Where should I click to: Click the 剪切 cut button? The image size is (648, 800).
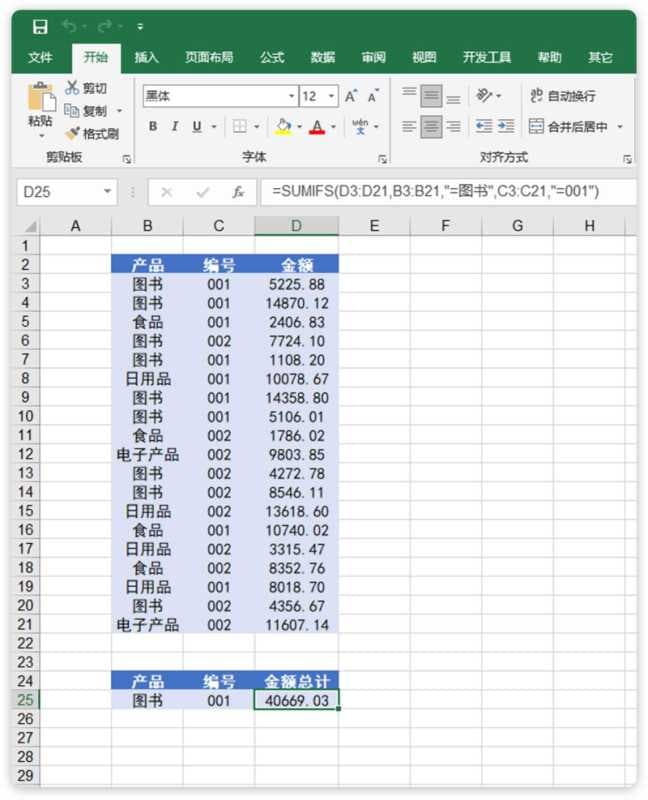pos(86,88)
